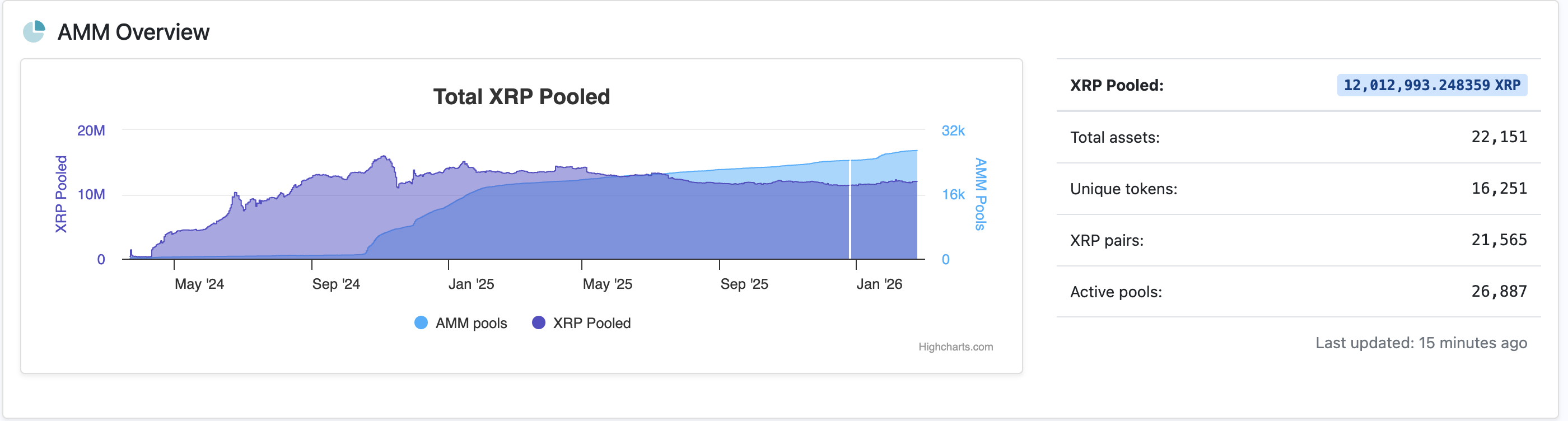Click the 12,012,993.248359 XRP pooled badge

tap(1431, 85)
